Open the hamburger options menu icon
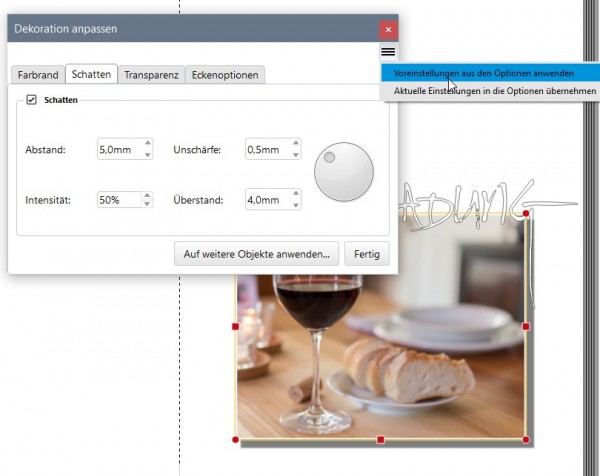The image size is (600, 476). 388,52
